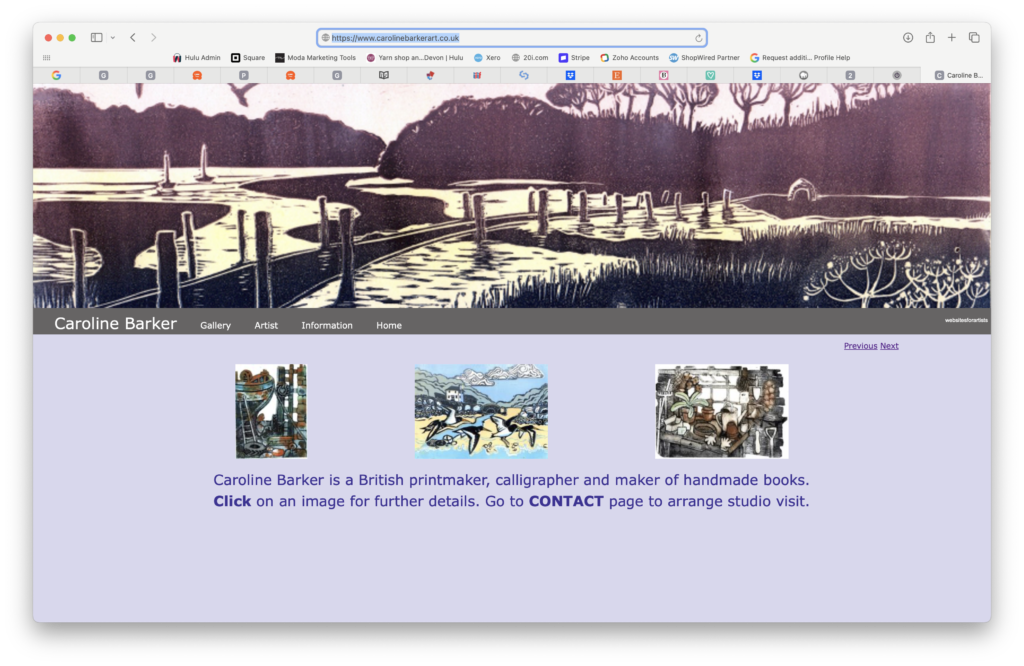Open the Information menu item
This screenshot has width=1024, height=666.
[327, 325]
